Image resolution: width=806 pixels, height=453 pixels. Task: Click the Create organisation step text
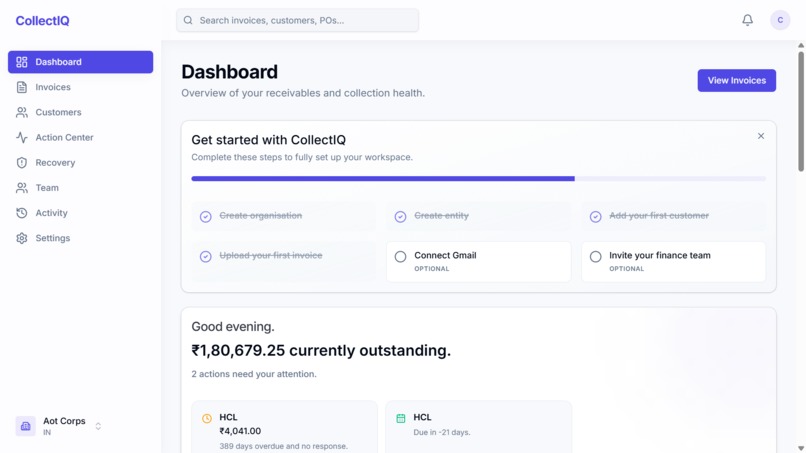pyautogui.click(x=261, y=215)
